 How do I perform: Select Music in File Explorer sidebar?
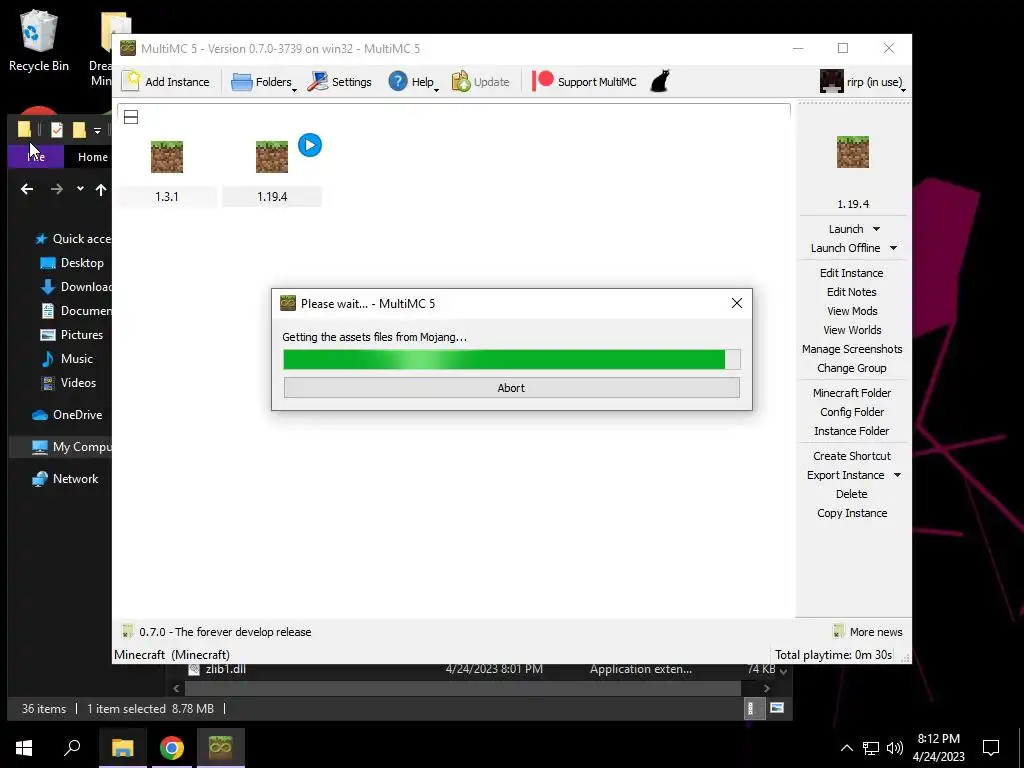point(67,359)
